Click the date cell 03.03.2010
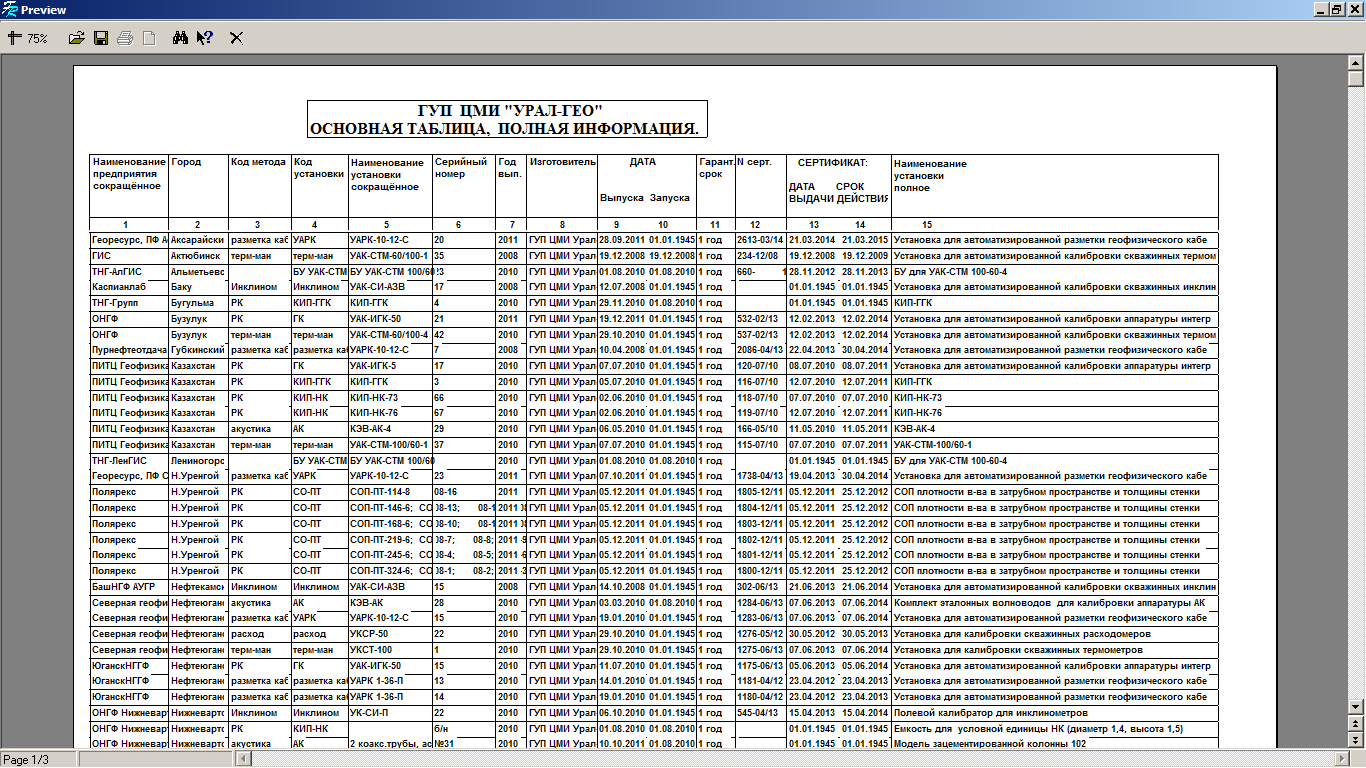This screenshot has height=768, width=1366. tap(622, 603)
